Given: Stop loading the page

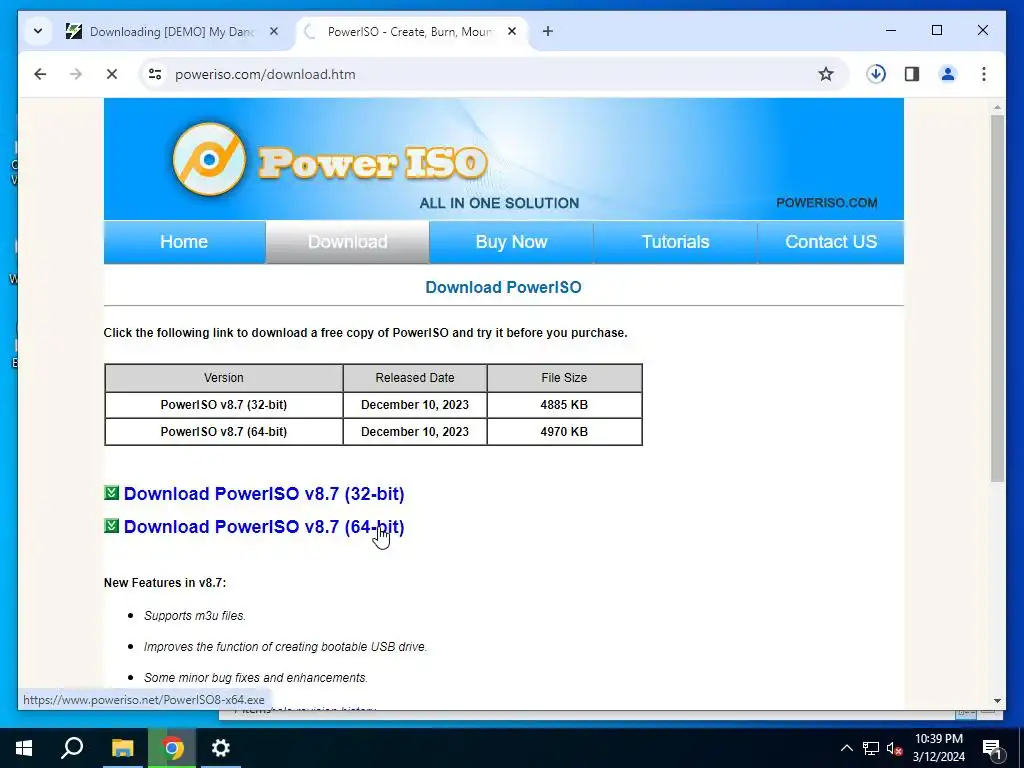Looking at the screenshot, I should pos(112,74).
